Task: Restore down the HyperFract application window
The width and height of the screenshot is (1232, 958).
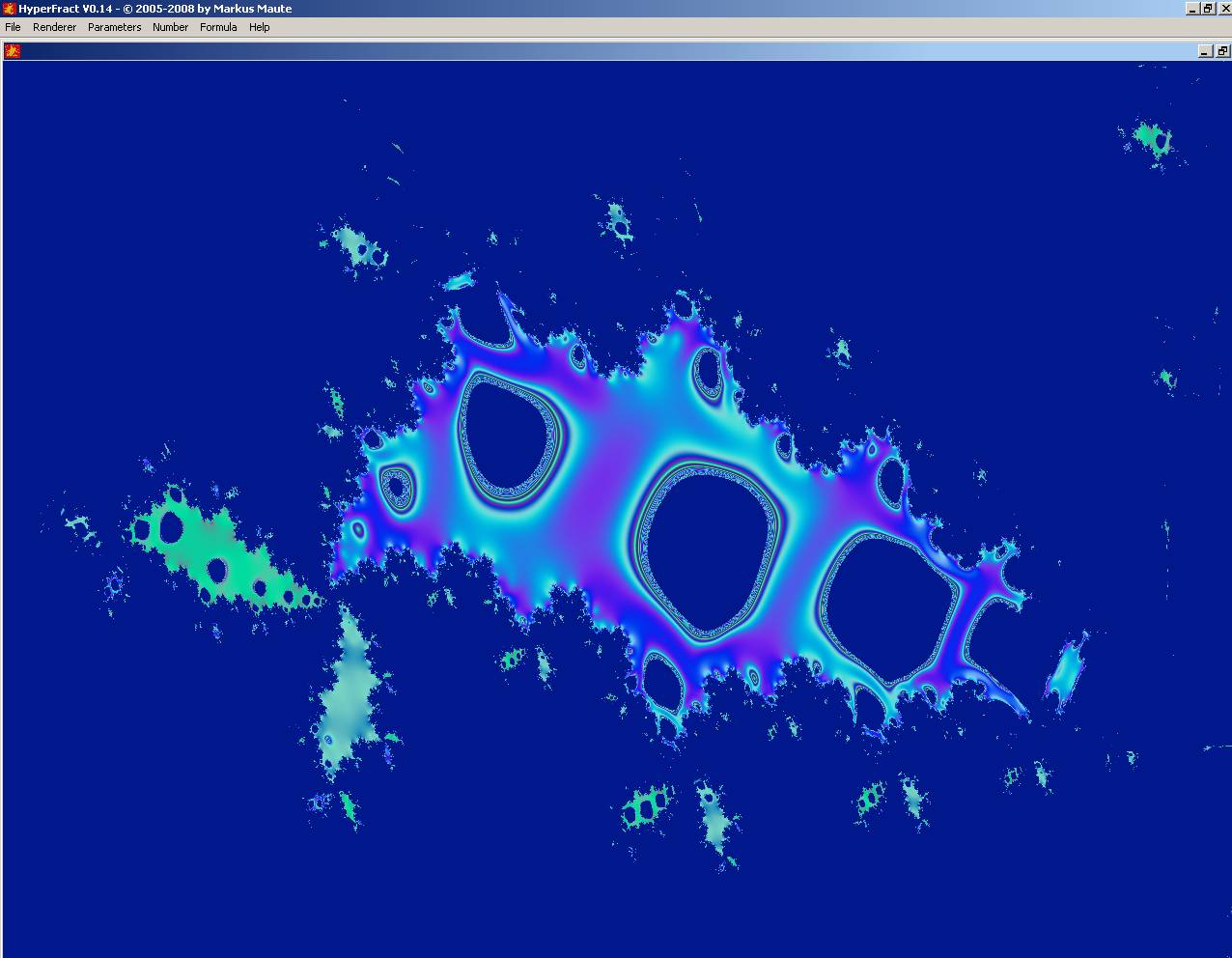Action: [1207, 9]
